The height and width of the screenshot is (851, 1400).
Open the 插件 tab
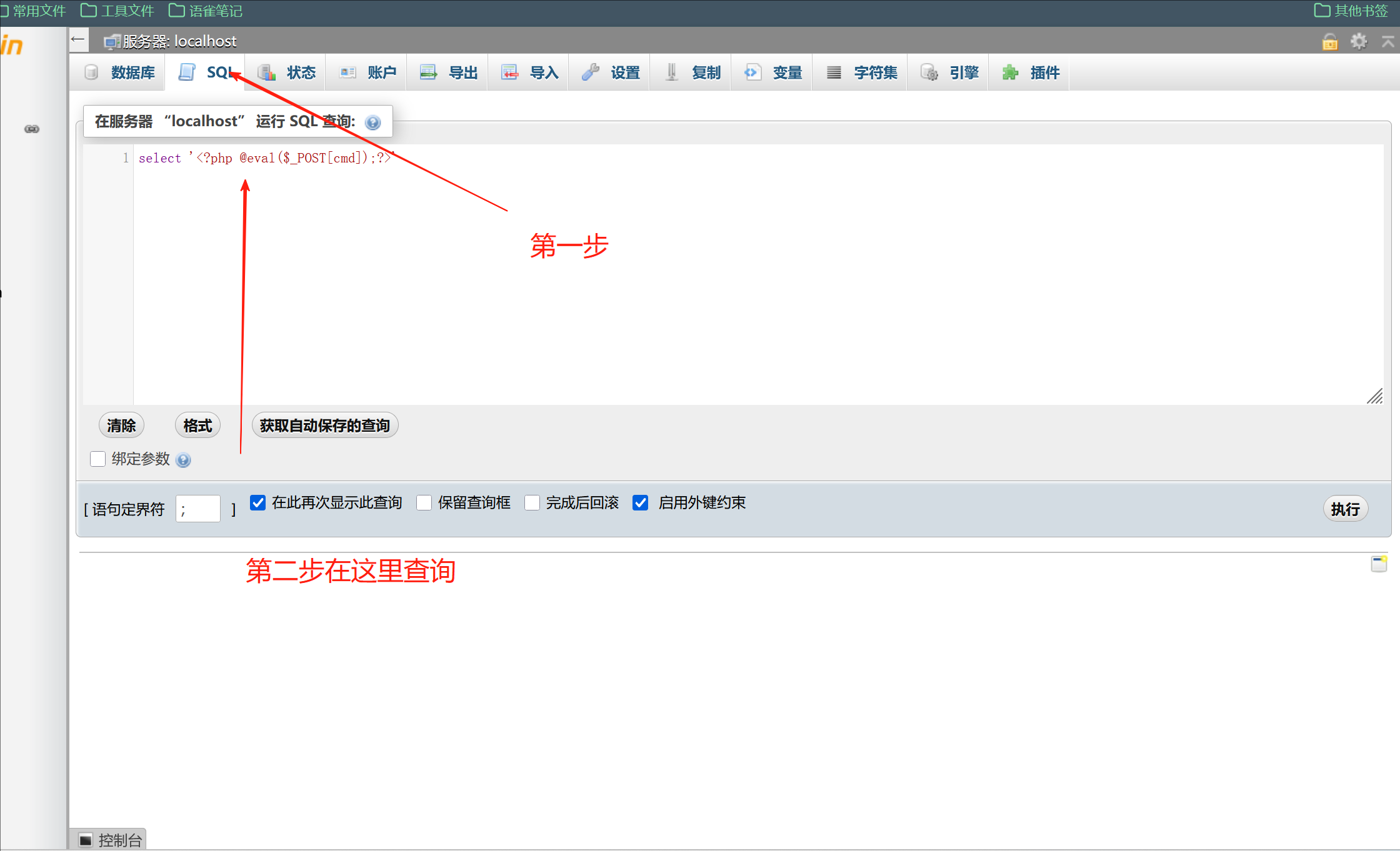(x=1030, y=72)
